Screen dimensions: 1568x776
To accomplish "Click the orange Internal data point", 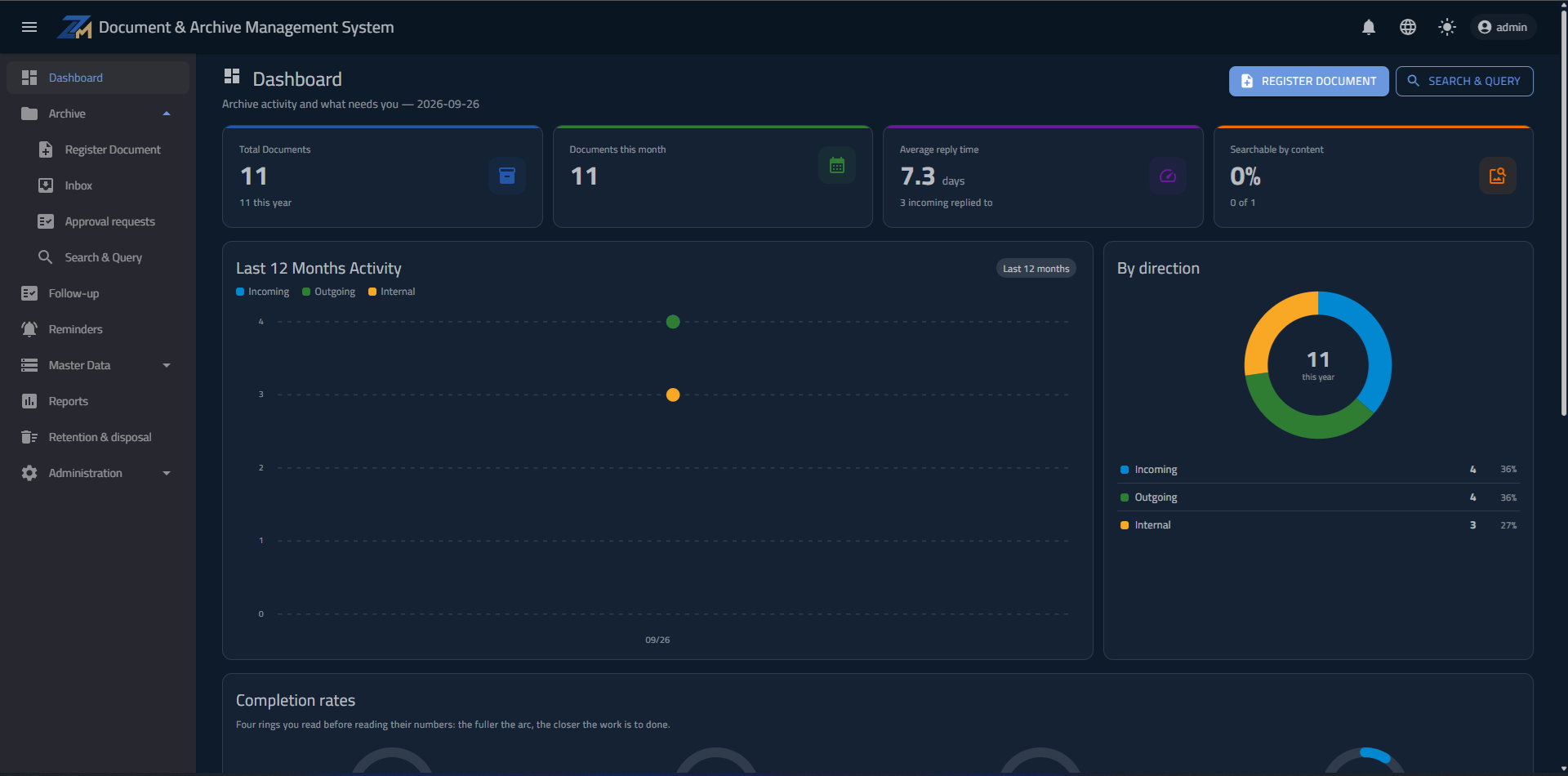I will pos(673,395).
